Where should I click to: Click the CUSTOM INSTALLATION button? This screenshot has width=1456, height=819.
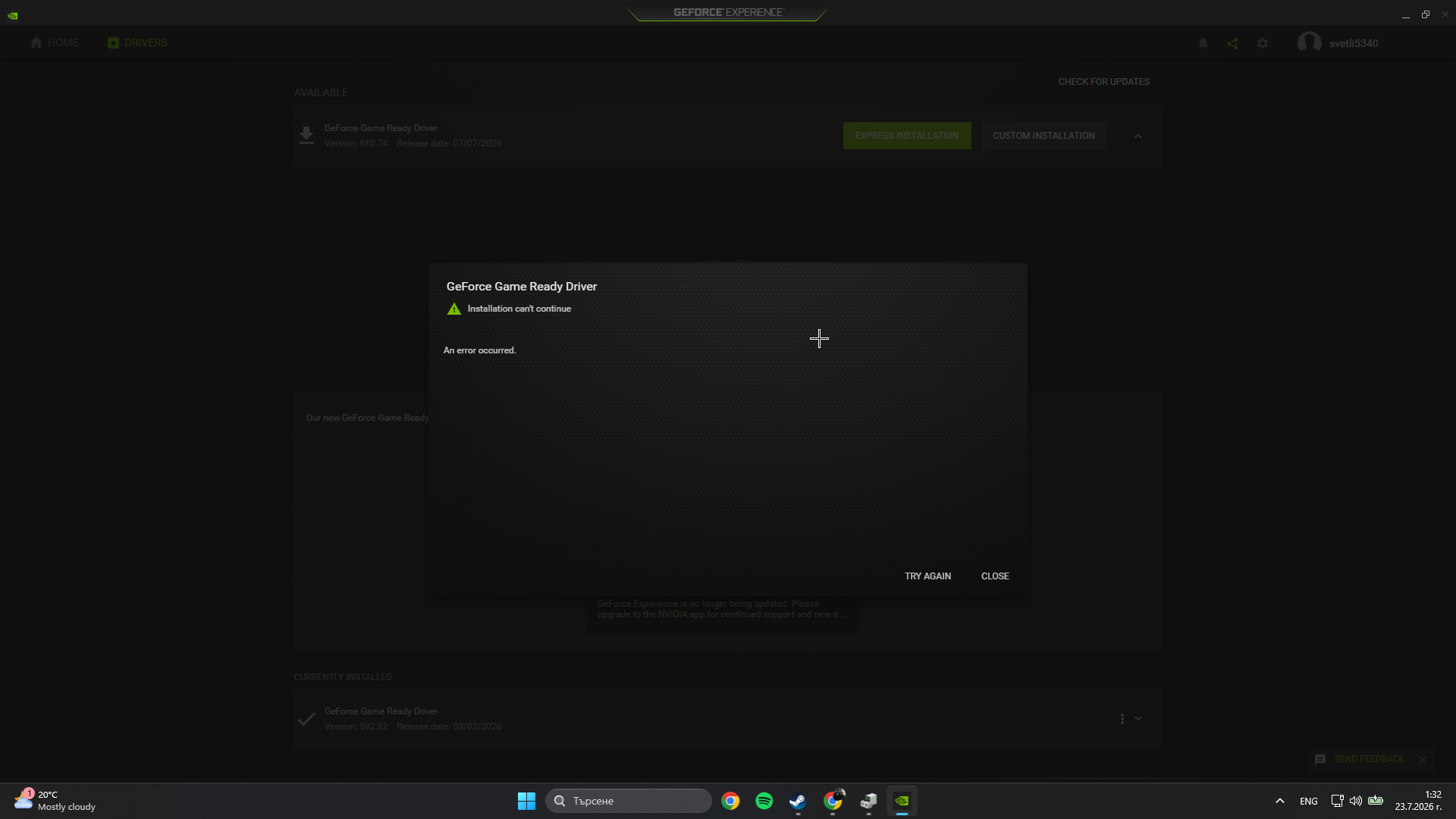tap(1043, 136)
